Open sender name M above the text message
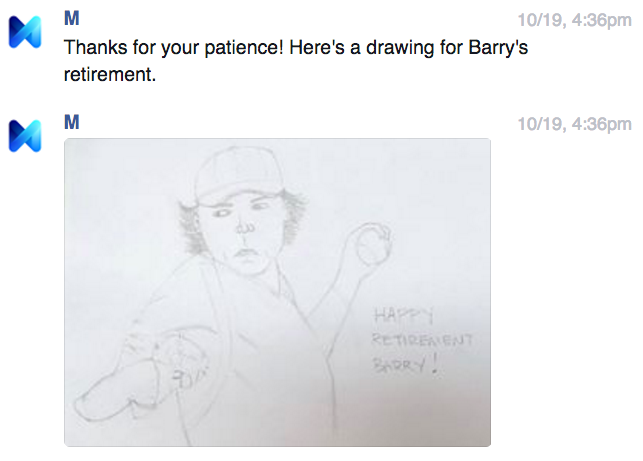This screenshot has height=461, width=643. [x=71, y=19]
